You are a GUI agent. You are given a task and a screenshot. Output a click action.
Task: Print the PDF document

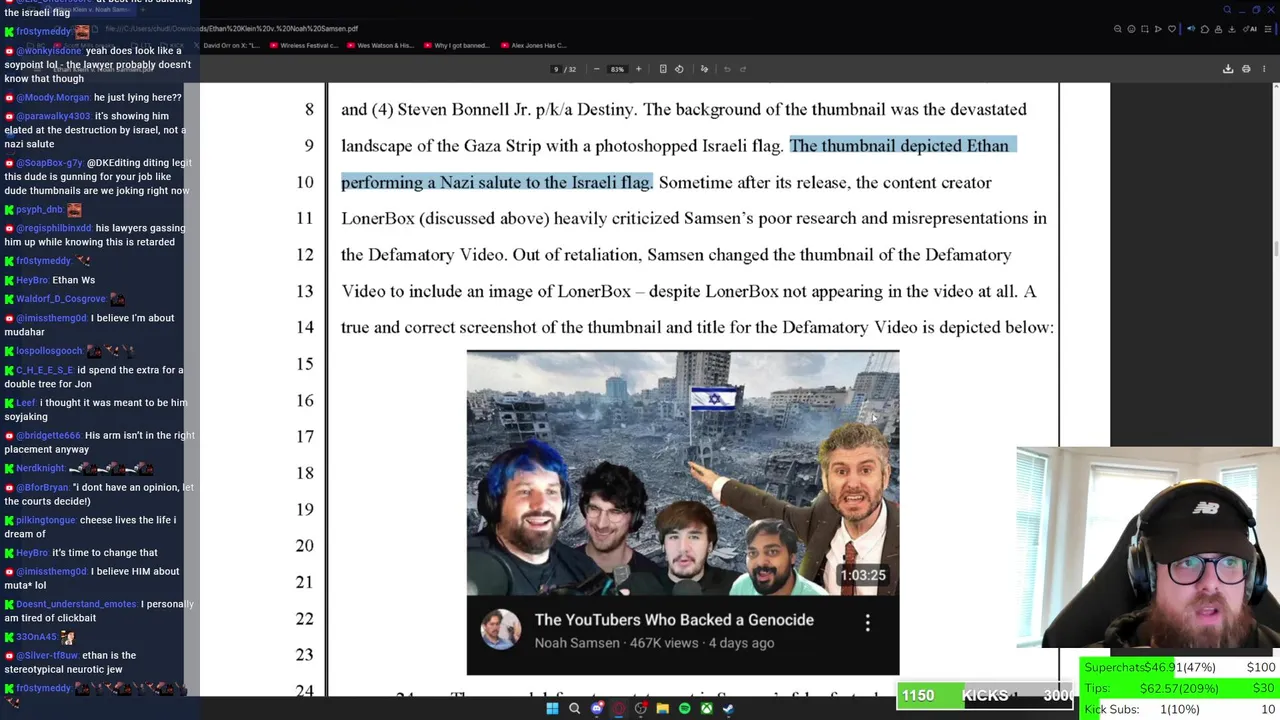coord(1246,69)
